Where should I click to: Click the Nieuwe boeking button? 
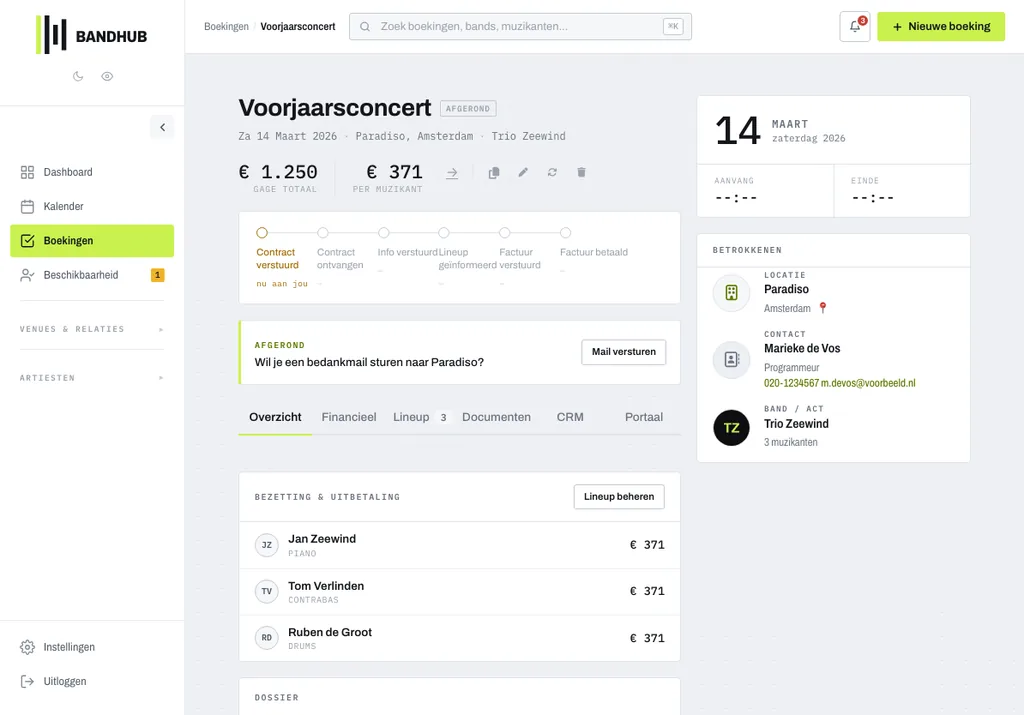pos(940,27)
